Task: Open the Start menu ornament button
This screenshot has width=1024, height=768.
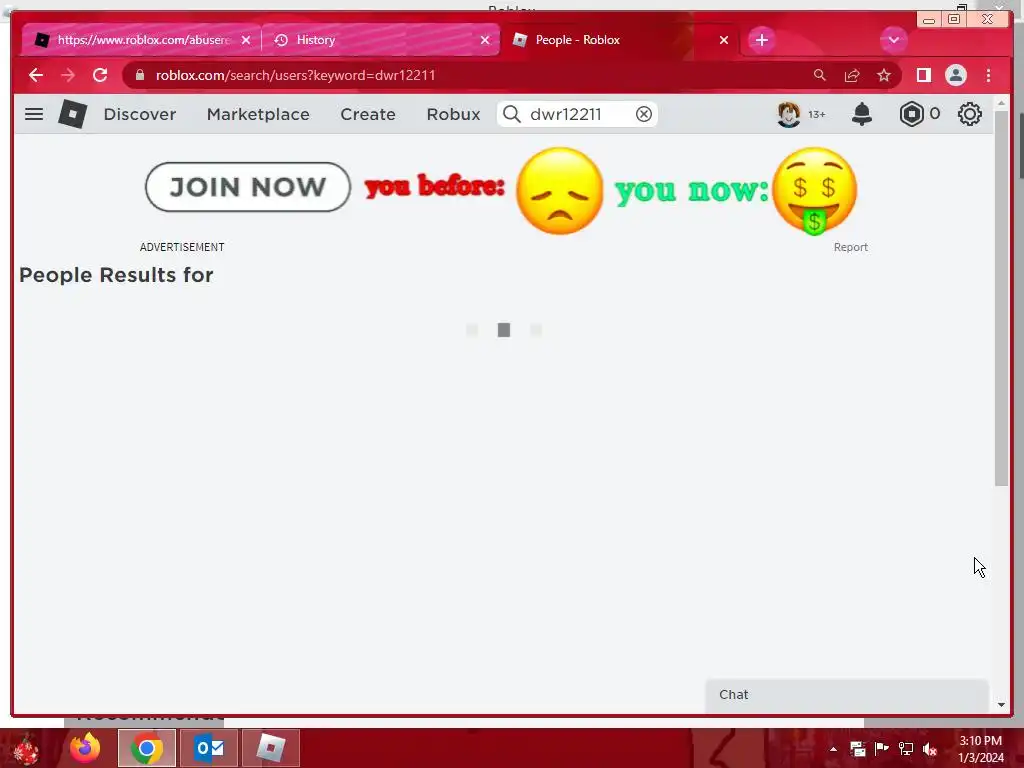Action: click(x=26, y=748)
